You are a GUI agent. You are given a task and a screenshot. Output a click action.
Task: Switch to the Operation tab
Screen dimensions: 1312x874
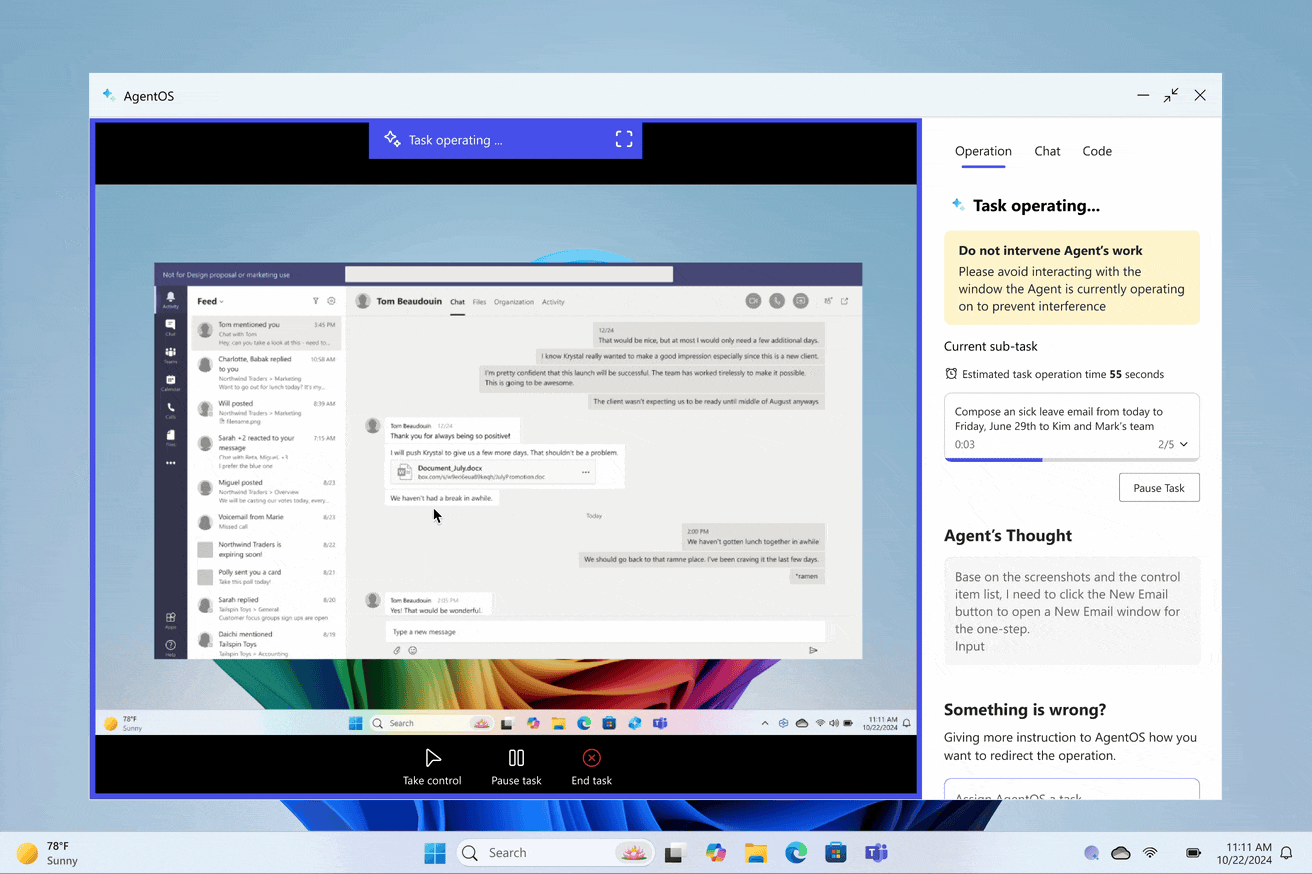pyautogui.click(x=983, y=151)
